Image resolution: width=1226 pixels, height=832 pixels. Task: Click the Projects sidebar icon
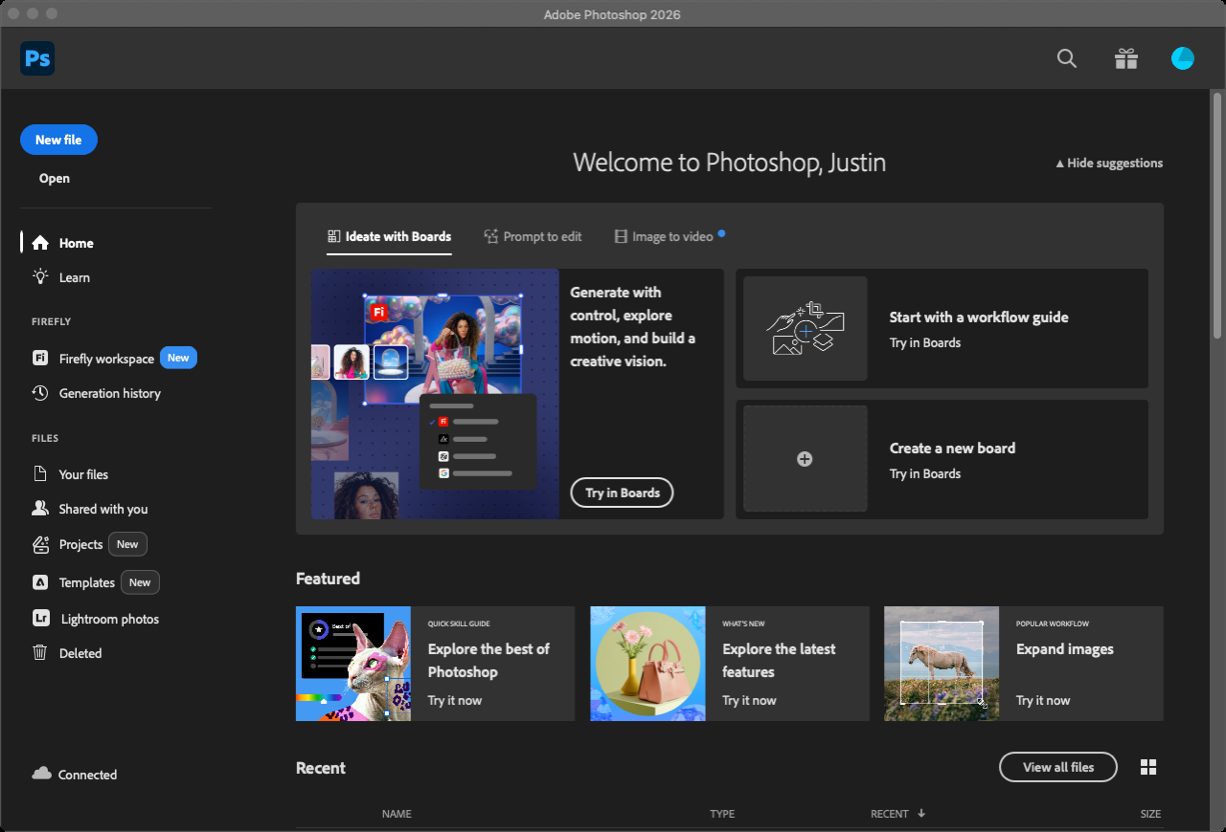(x=40, y=544)
